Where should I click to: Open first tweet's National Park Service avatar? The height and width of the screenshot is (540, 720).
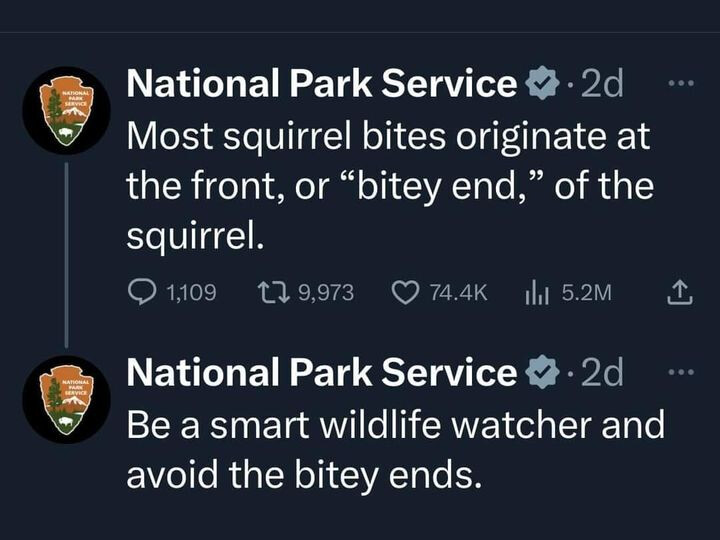(x=66, y=110)
